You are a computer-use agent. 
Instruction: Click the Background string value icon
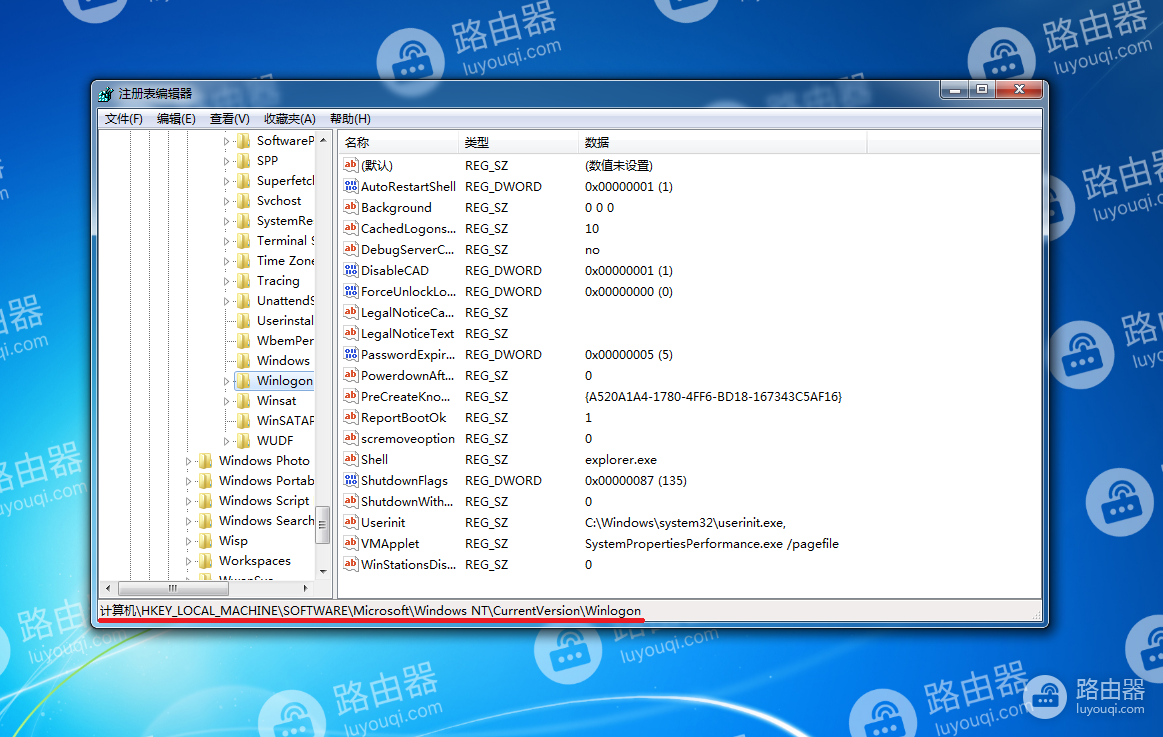[x=351, y=207]
